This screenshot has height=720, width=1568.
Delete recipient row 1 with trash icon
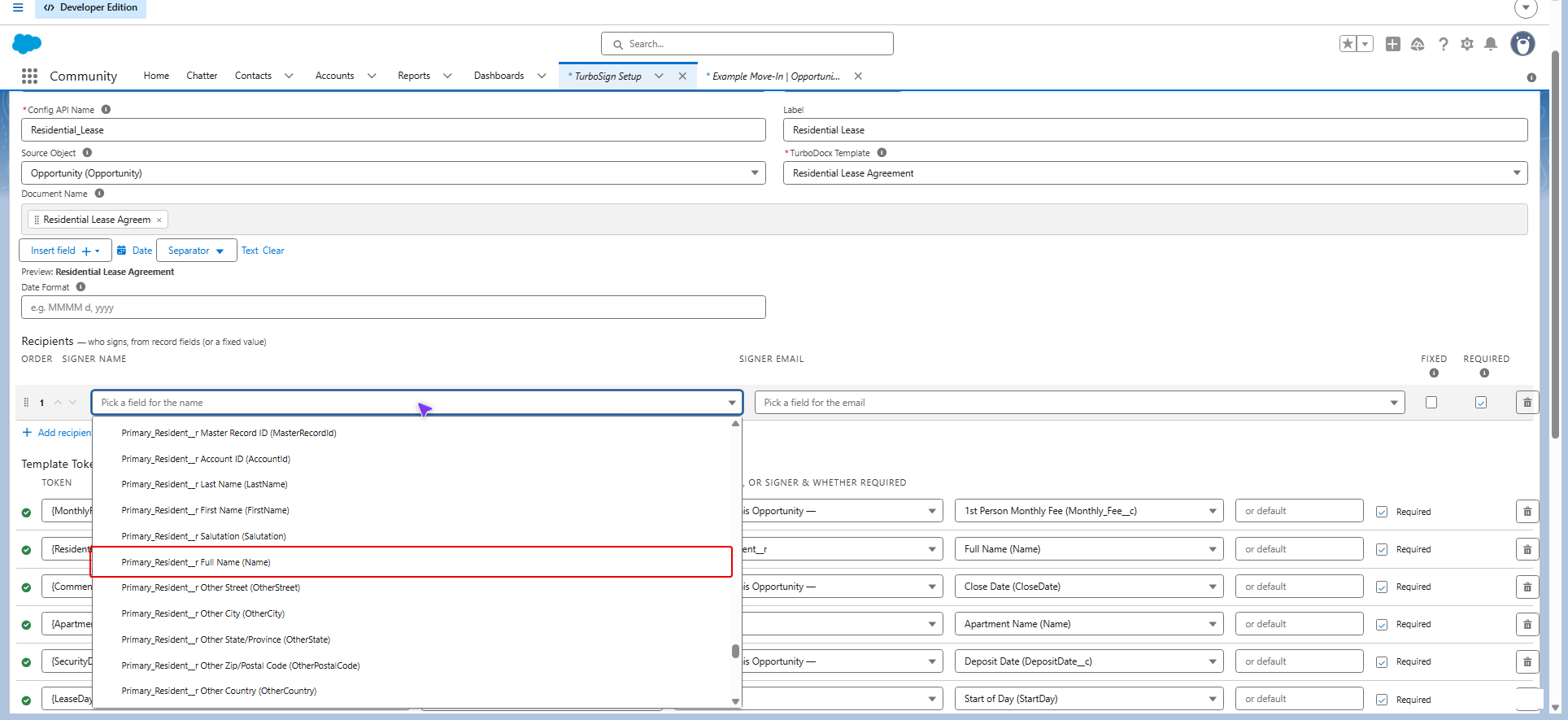pyautogui.click(x=1527, y=403)
